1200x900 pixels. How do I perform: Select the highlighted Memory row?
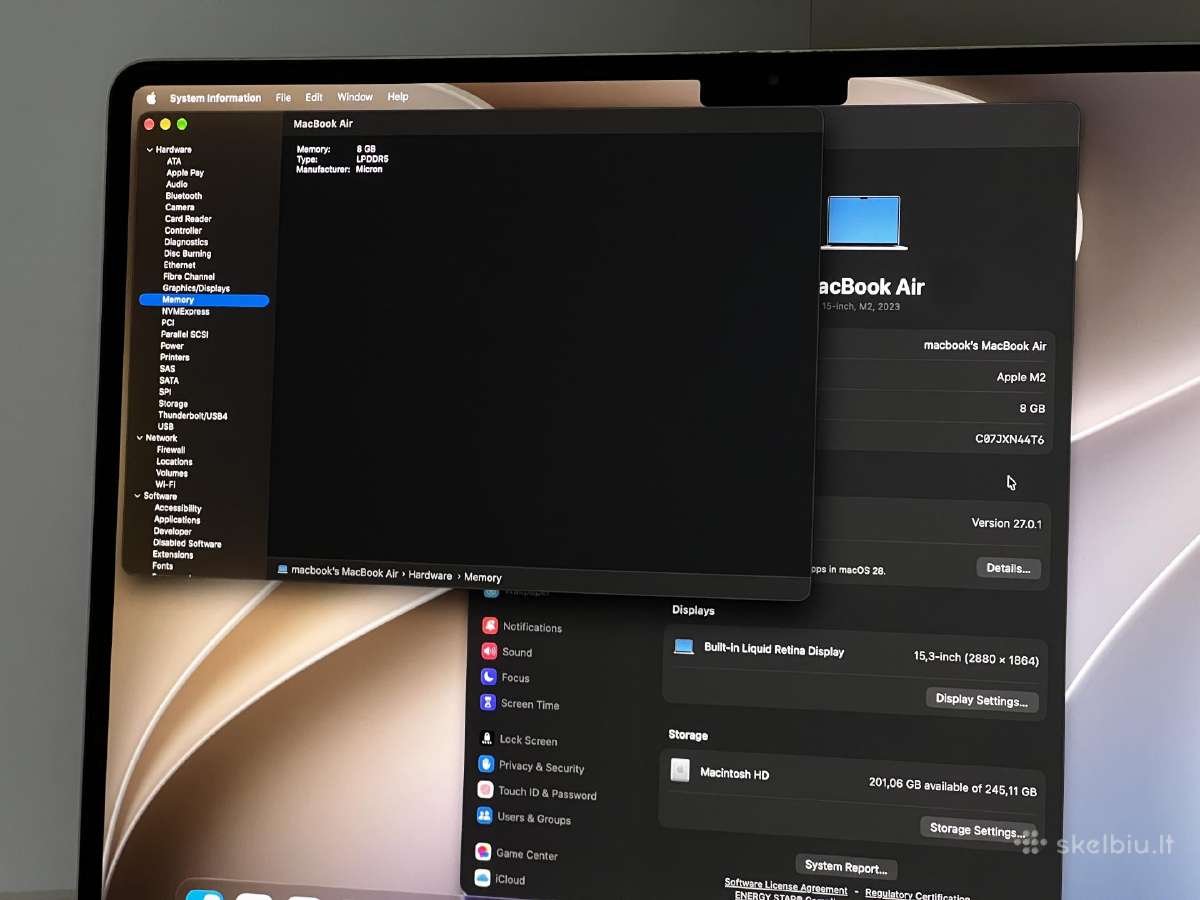click(x=204, y=300)
